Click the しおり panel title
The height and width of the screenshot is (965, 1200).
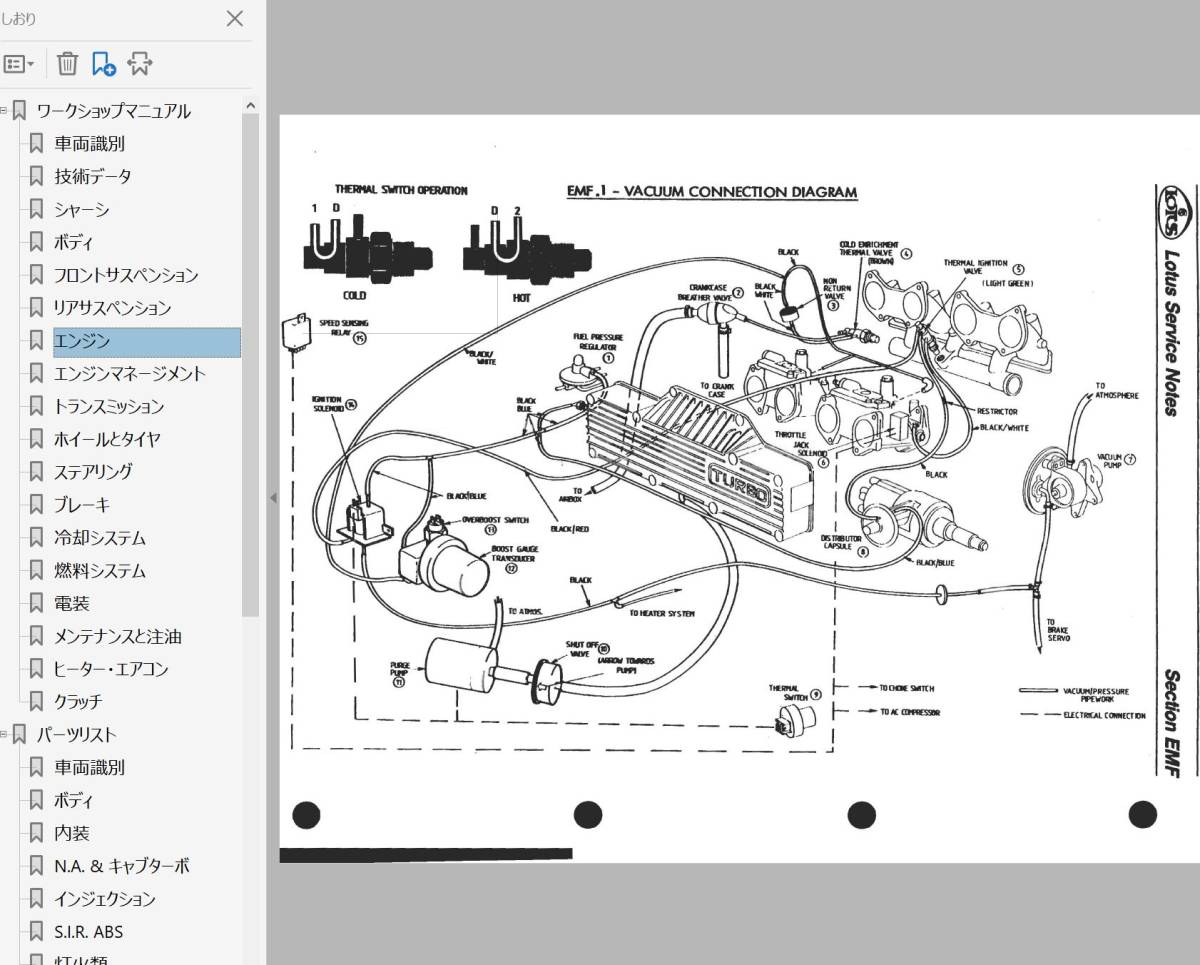click(19, 19)
